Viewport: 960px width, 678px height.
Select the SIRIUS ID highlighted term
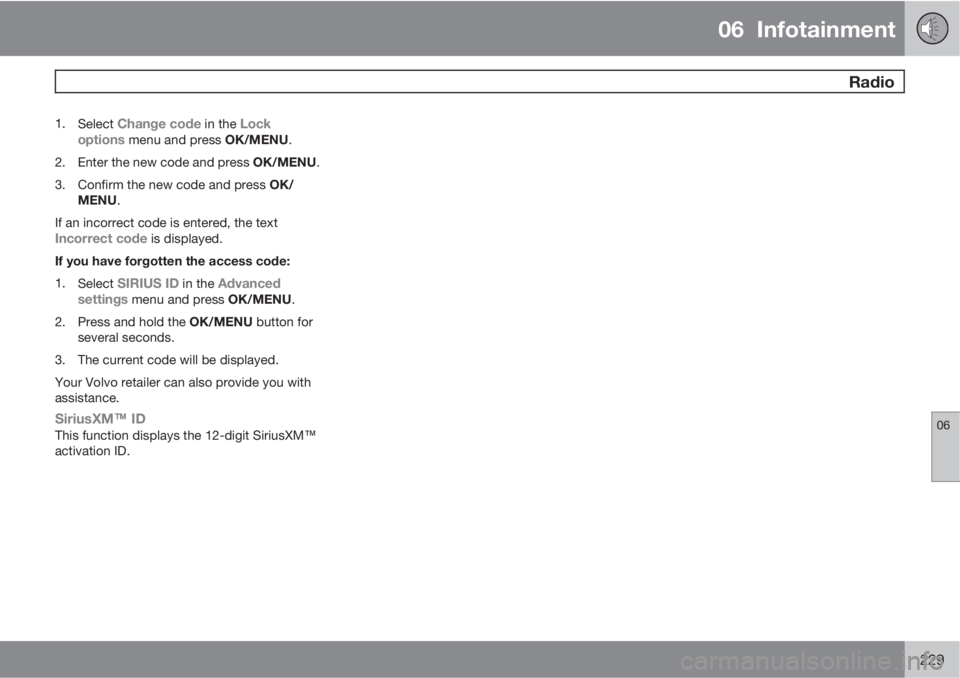pos(148,283)
